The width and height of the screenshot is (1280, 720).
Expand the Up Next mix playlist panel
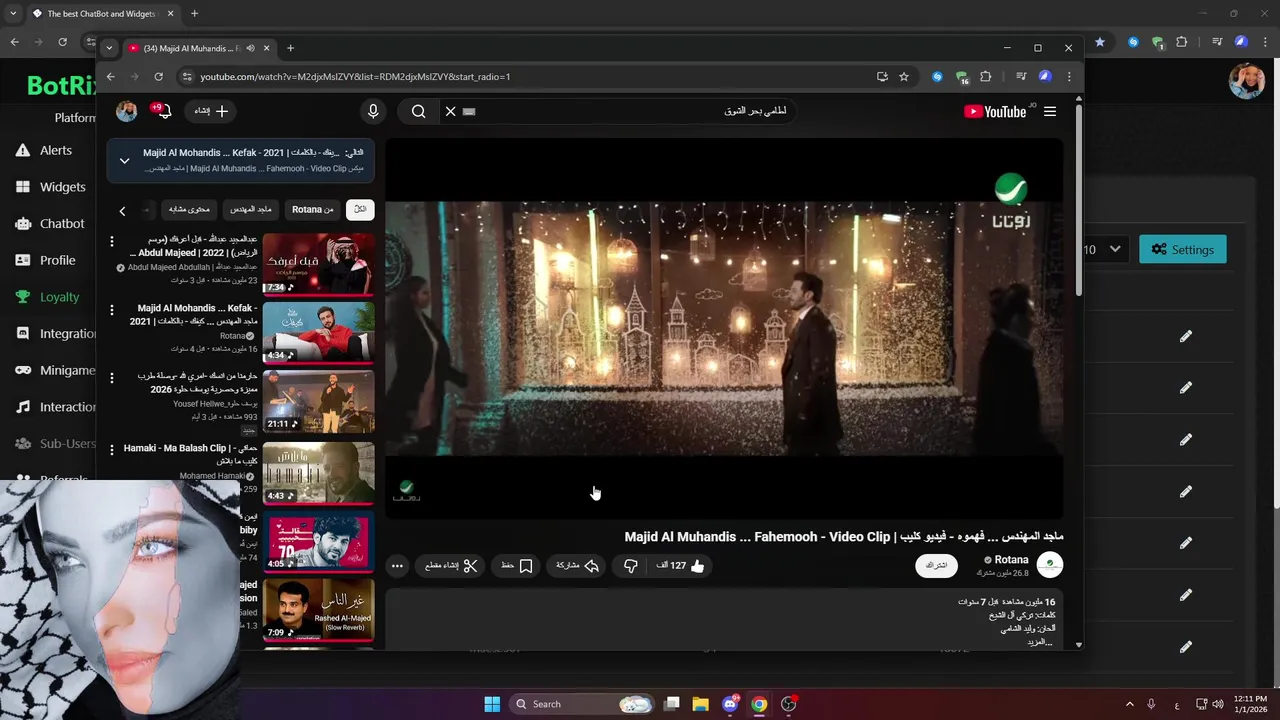coord(124,160)
